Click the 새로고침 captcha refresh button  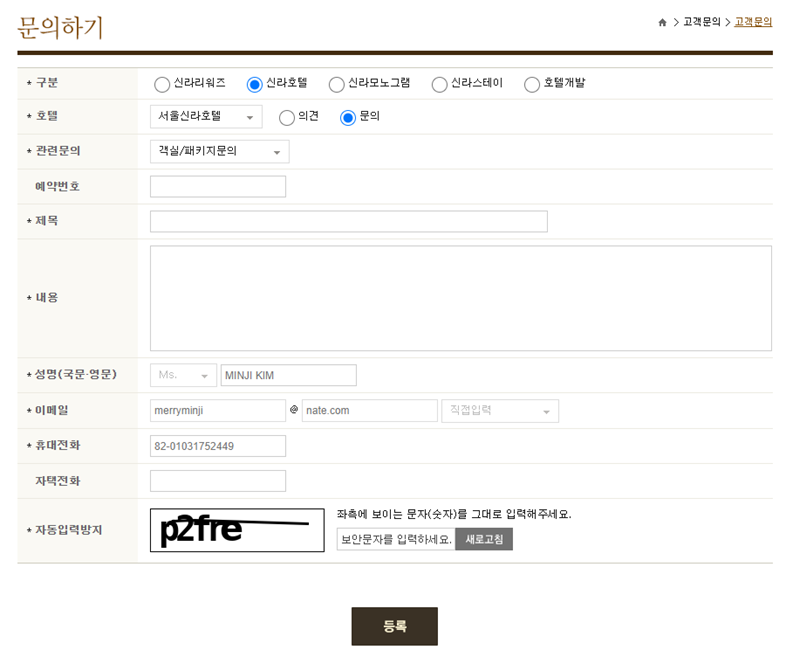(x=484, y=539)
